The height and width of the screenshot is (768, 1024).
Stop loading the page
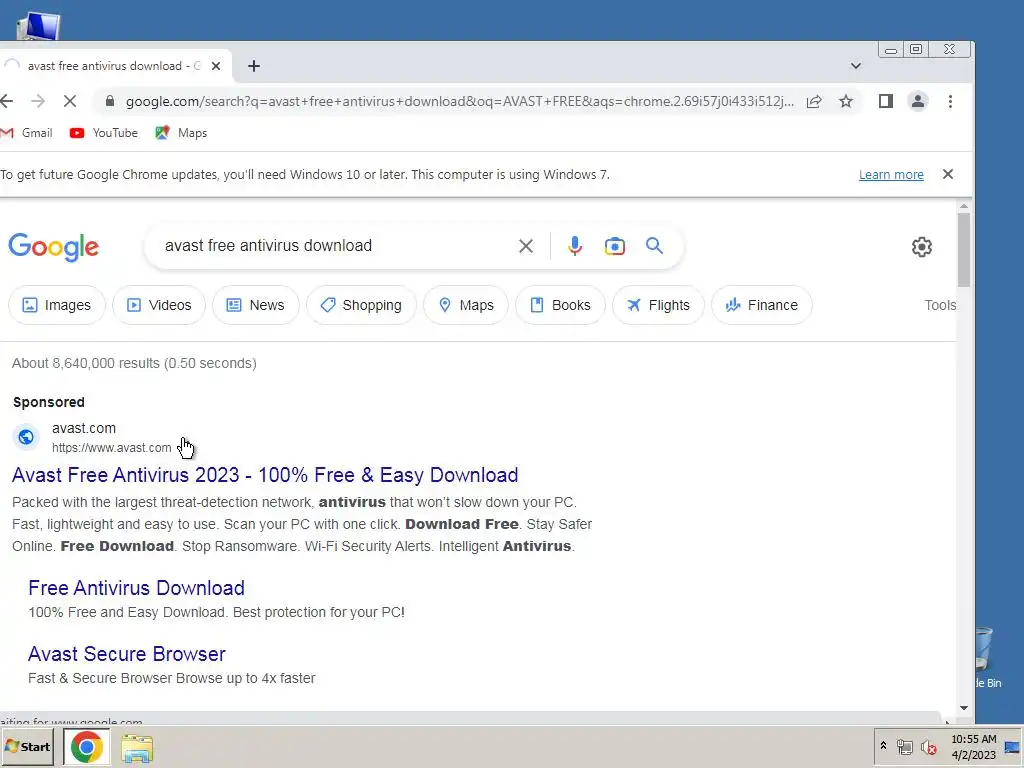[x=70, y=101]
